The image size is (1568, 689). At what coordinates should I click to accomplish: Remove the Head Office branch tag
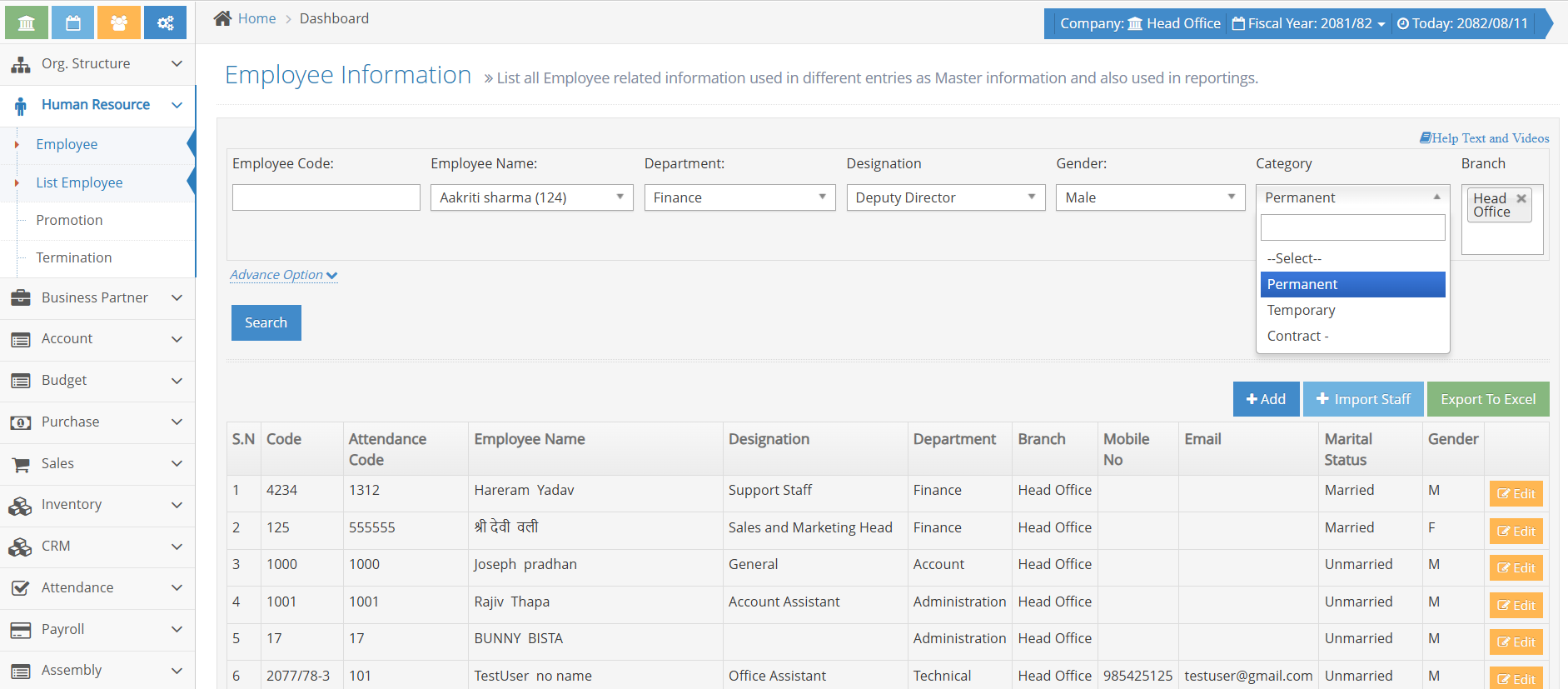tap(1521, 198)
